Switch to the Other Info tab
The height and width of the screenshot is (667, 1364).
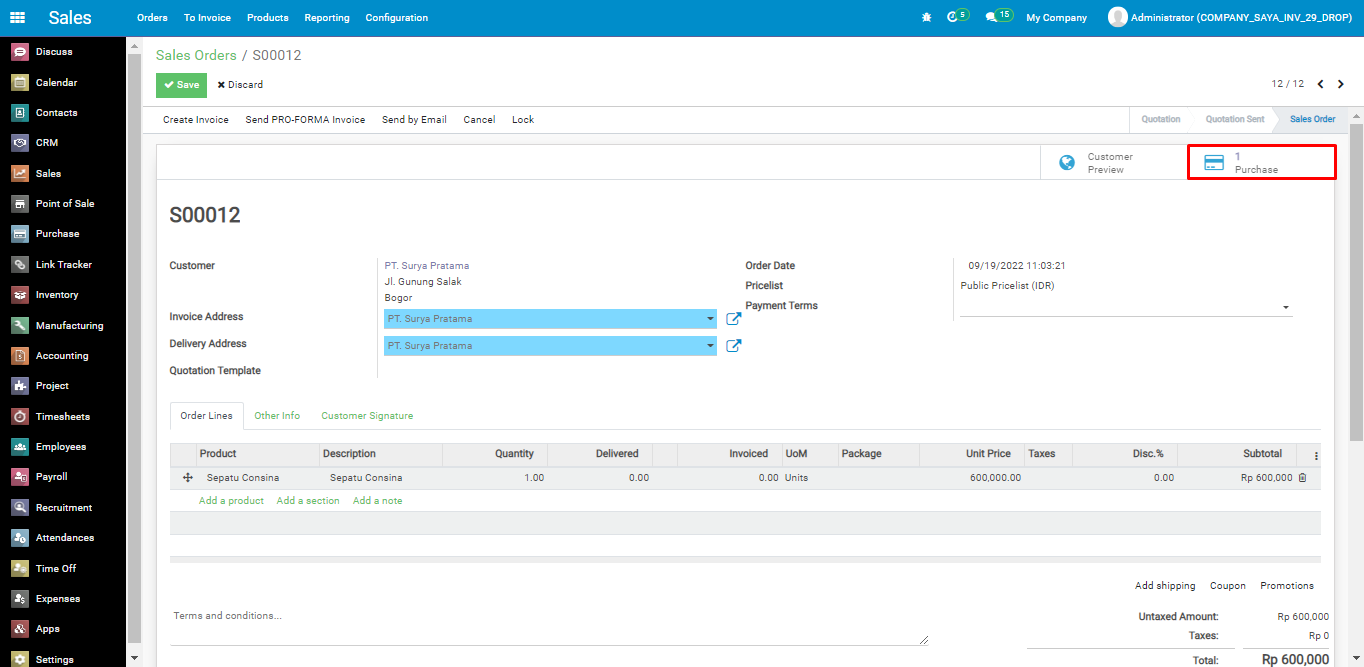pos(277,416)
